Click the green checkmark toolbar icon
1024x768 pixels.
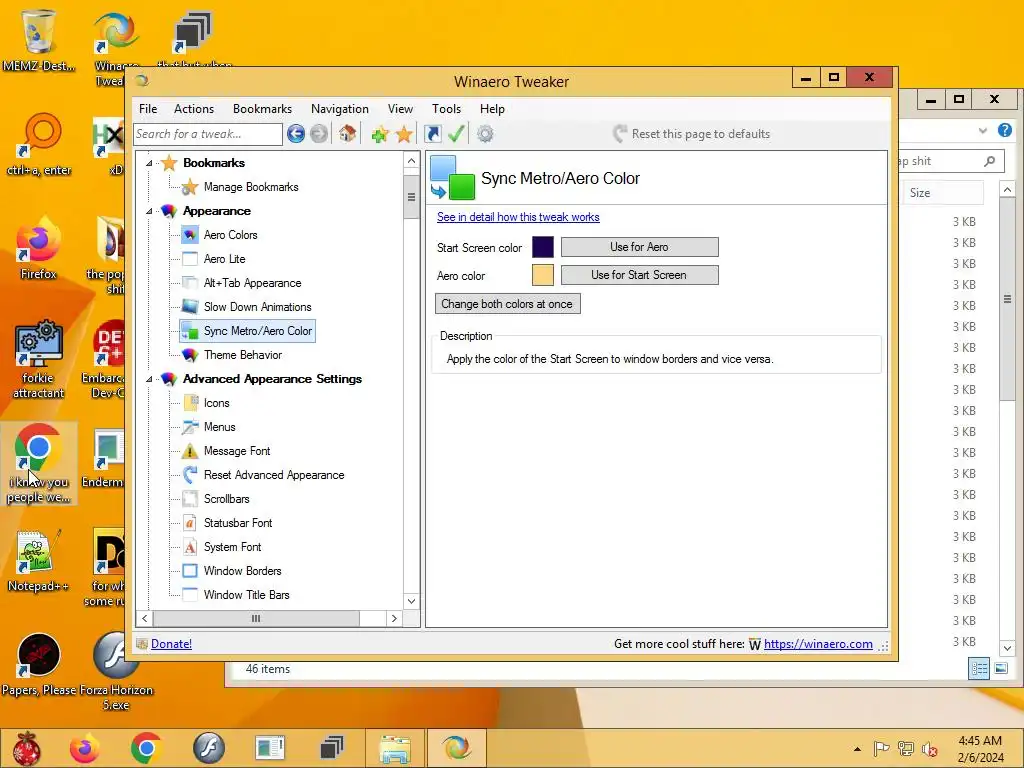point(456,134)
